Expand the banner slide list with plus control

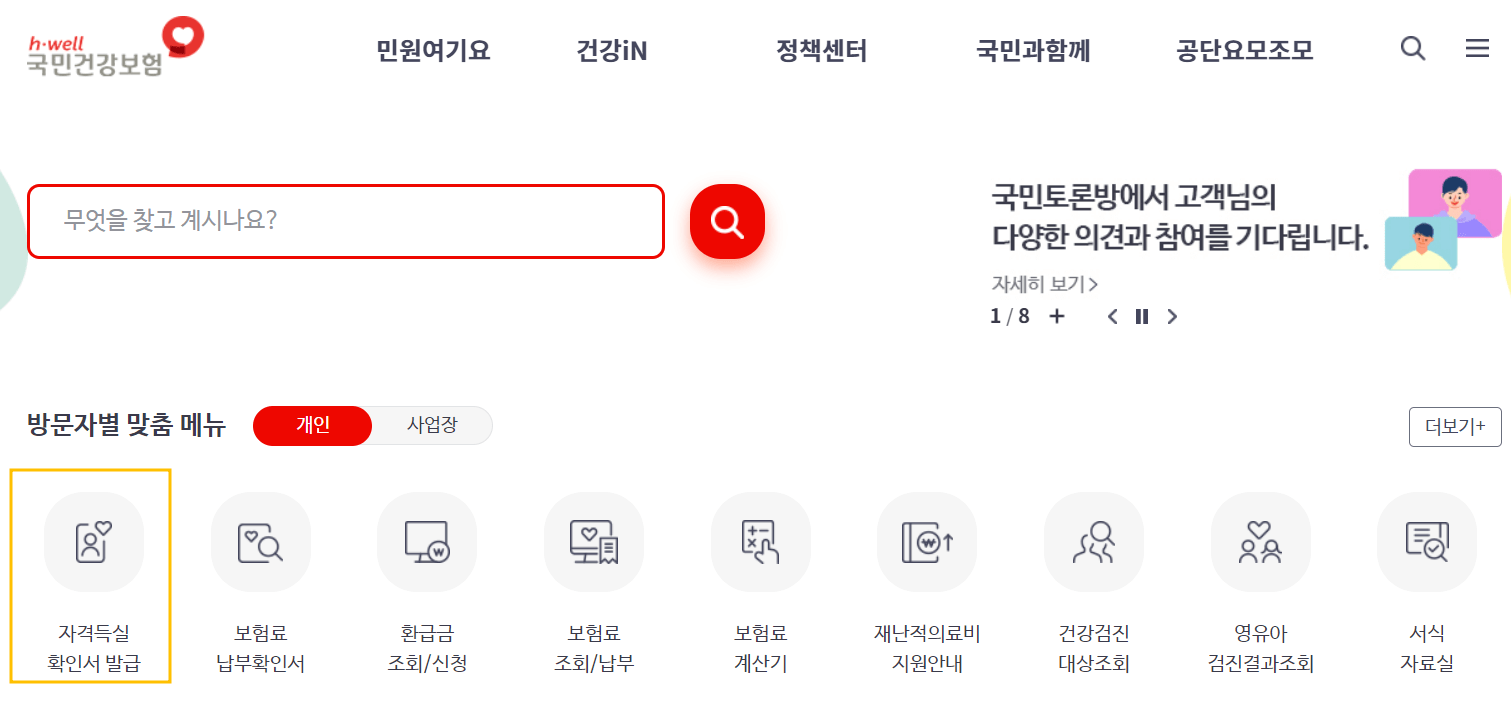1056,315
